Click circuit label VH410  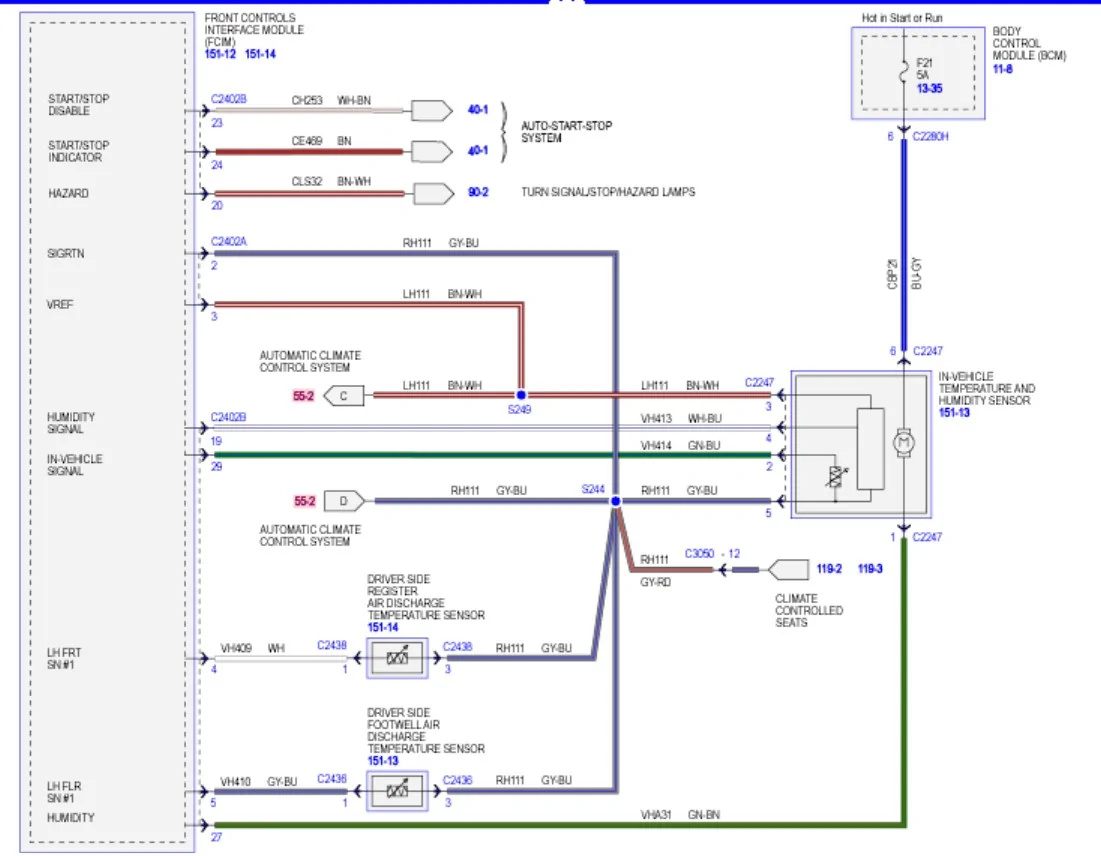point(235,782)
